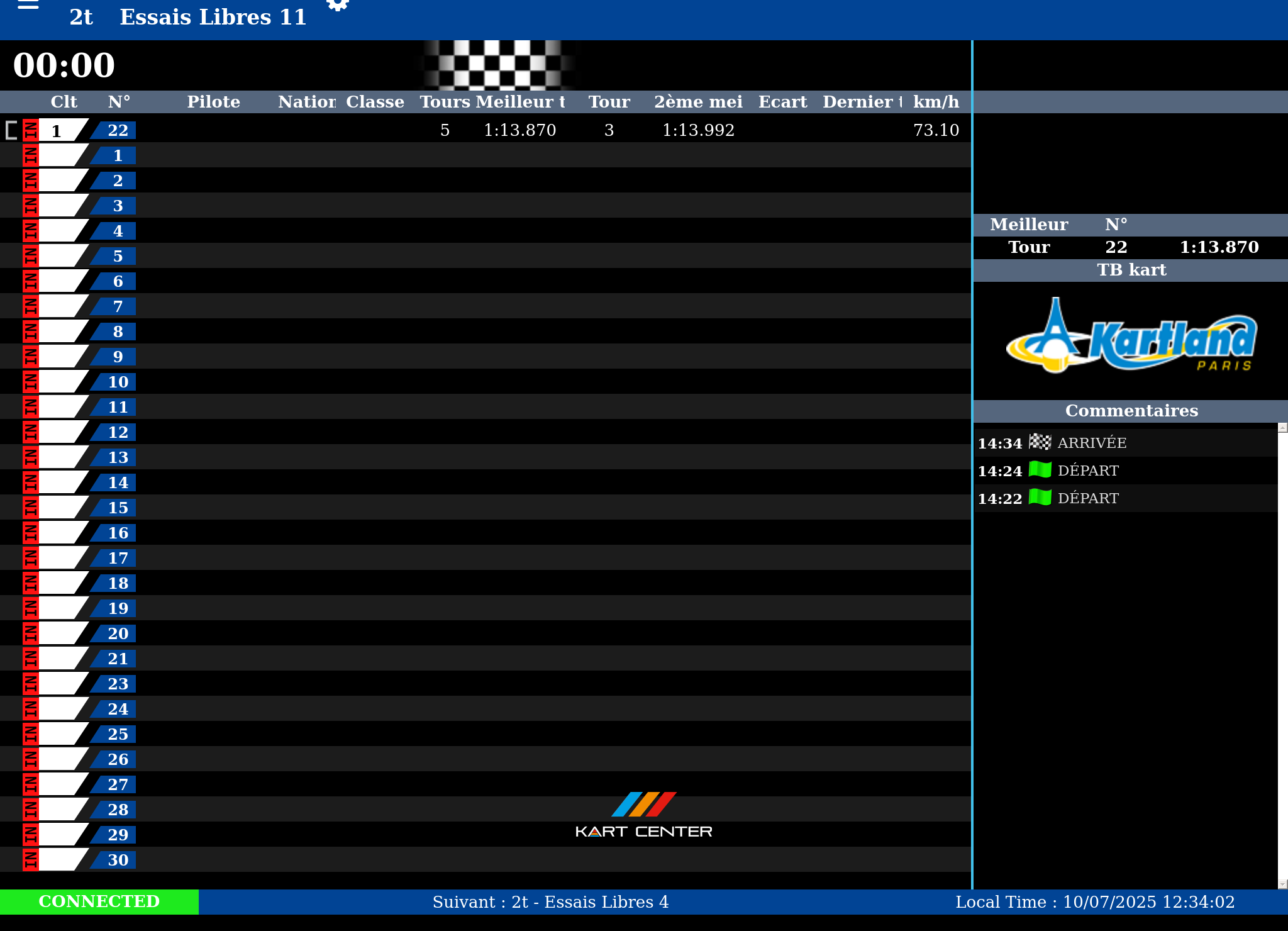Click the green flag at 14:24 DÉPART
The height and width of the screenshot is (931, 1288).
[1040, 470]
